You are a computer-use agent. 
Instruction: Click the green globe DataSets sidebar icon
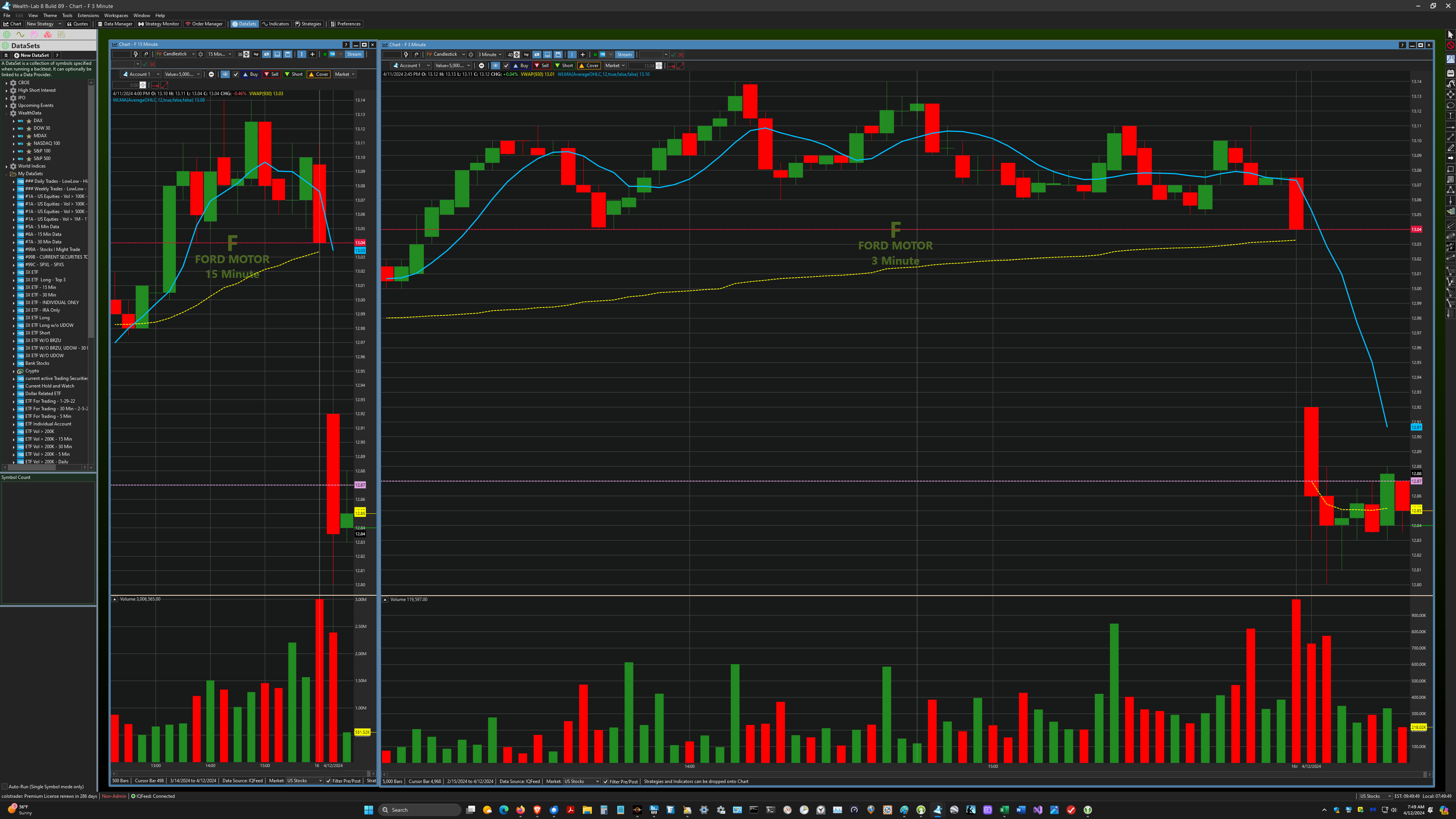click(7, 35)
